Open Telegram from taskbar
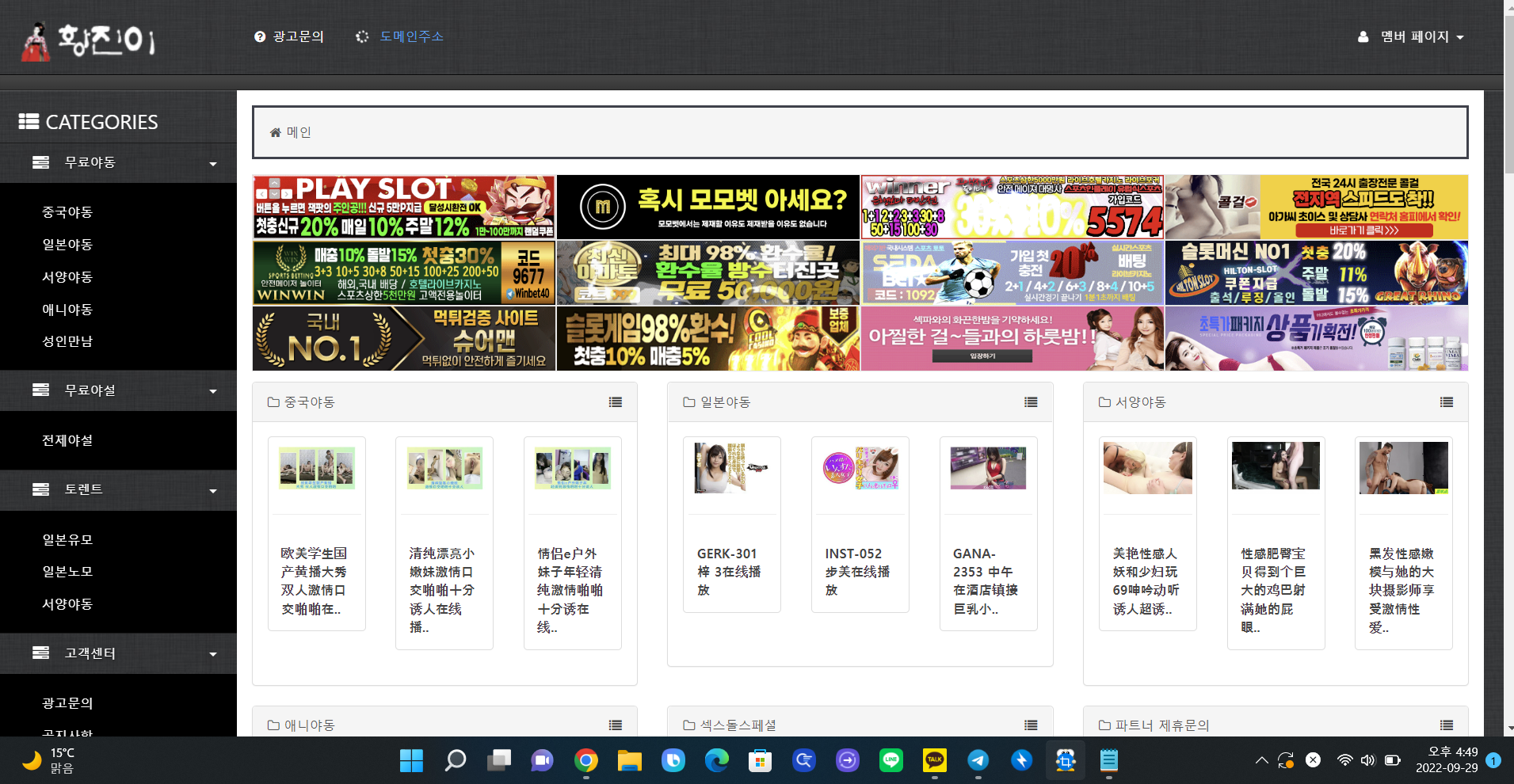This screenshot has width=1514, height=784. [978, 761]
